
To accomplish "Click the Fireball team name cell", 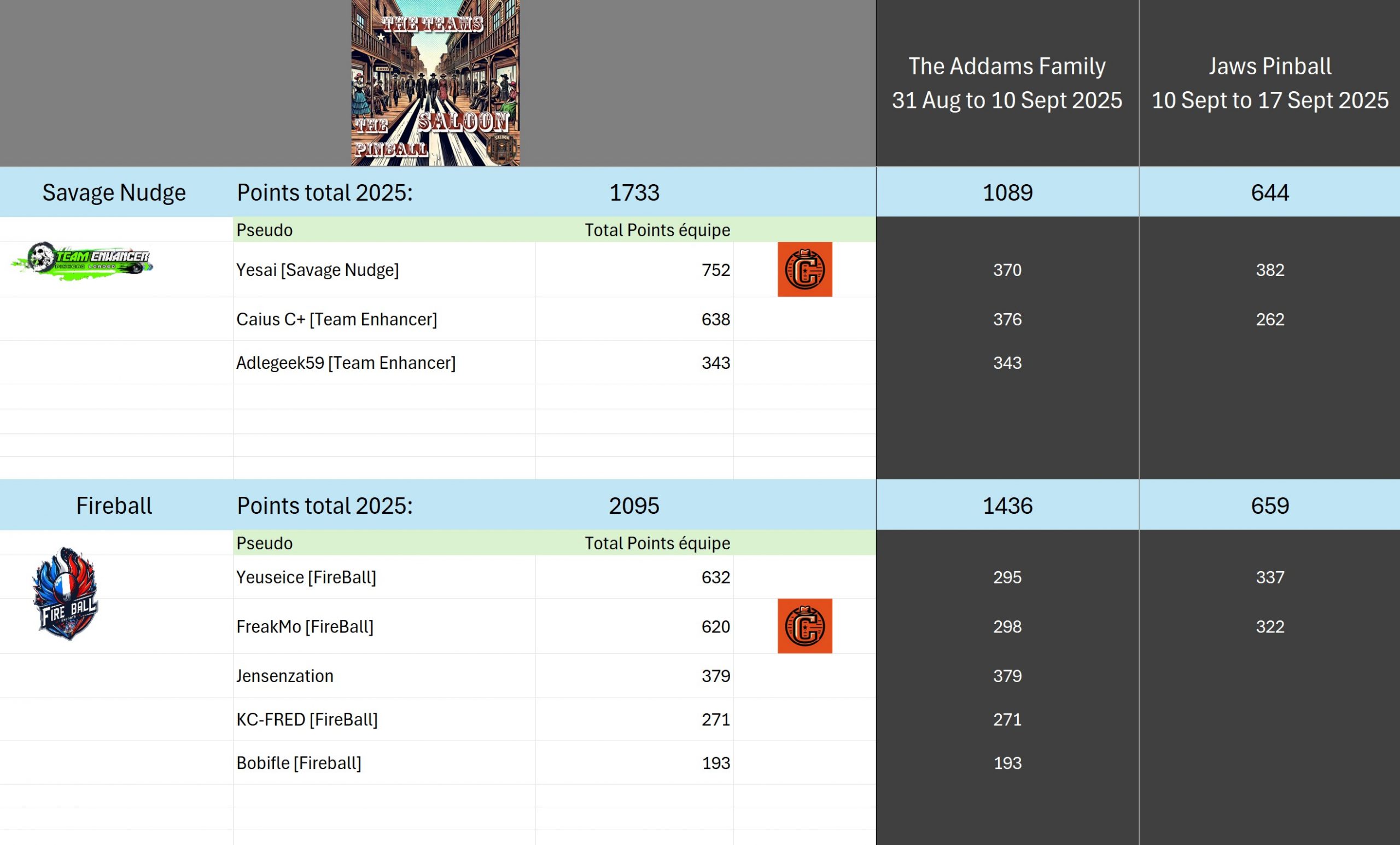I will click(x=114, y=506).
